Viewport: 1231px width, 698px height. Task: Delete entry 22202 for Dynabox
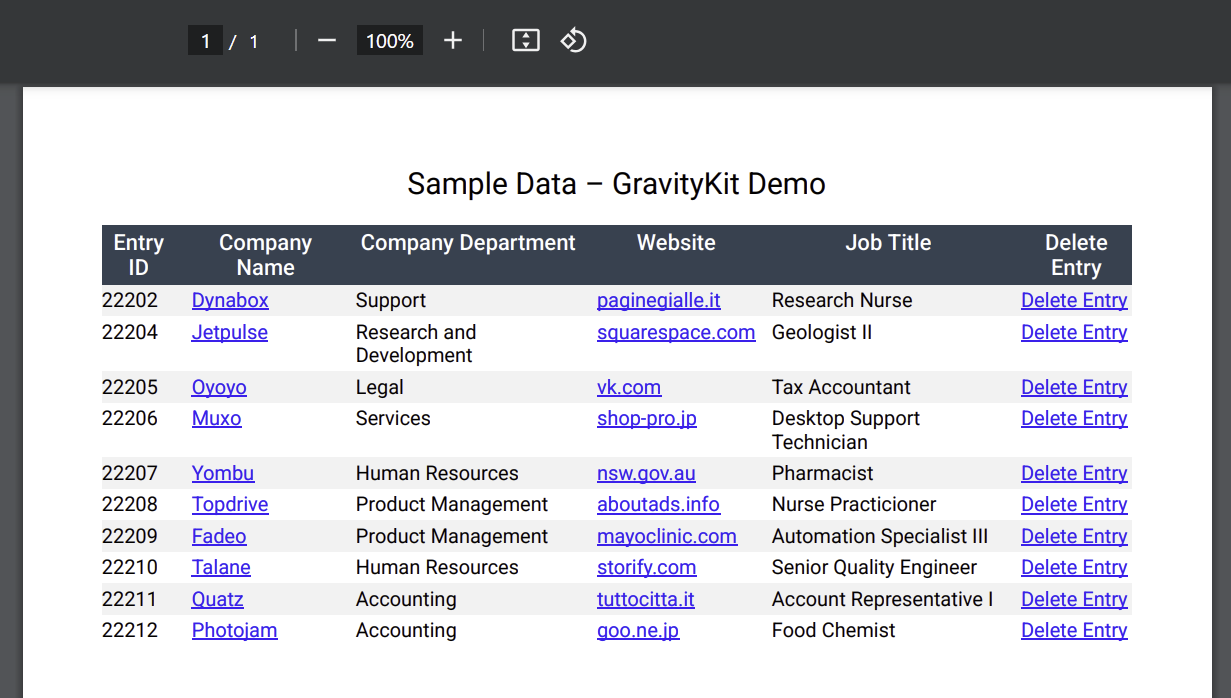point(1074,301)
